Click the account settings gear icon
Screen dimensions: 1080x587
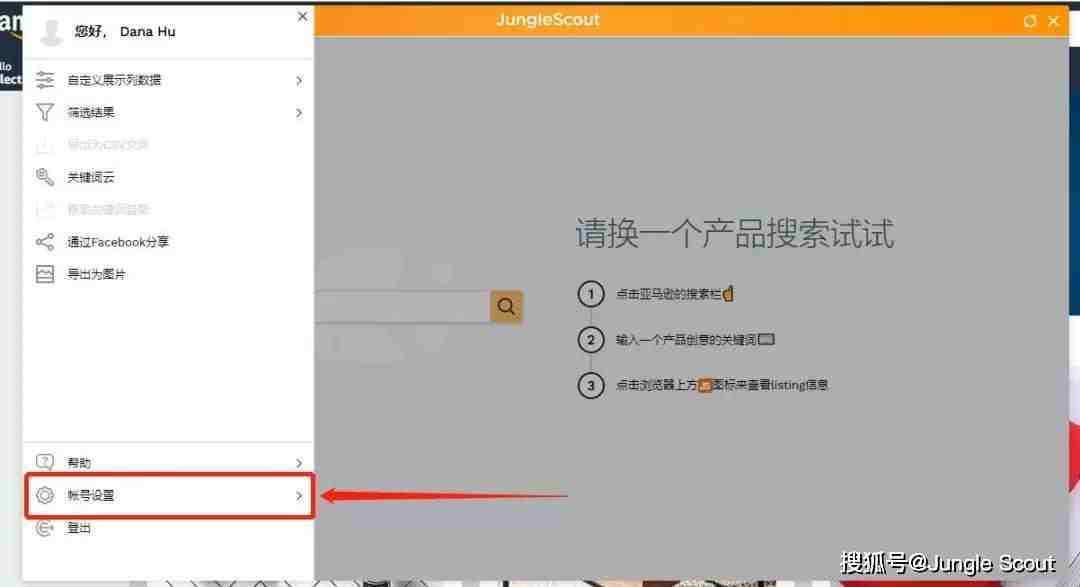pos(45,495)
